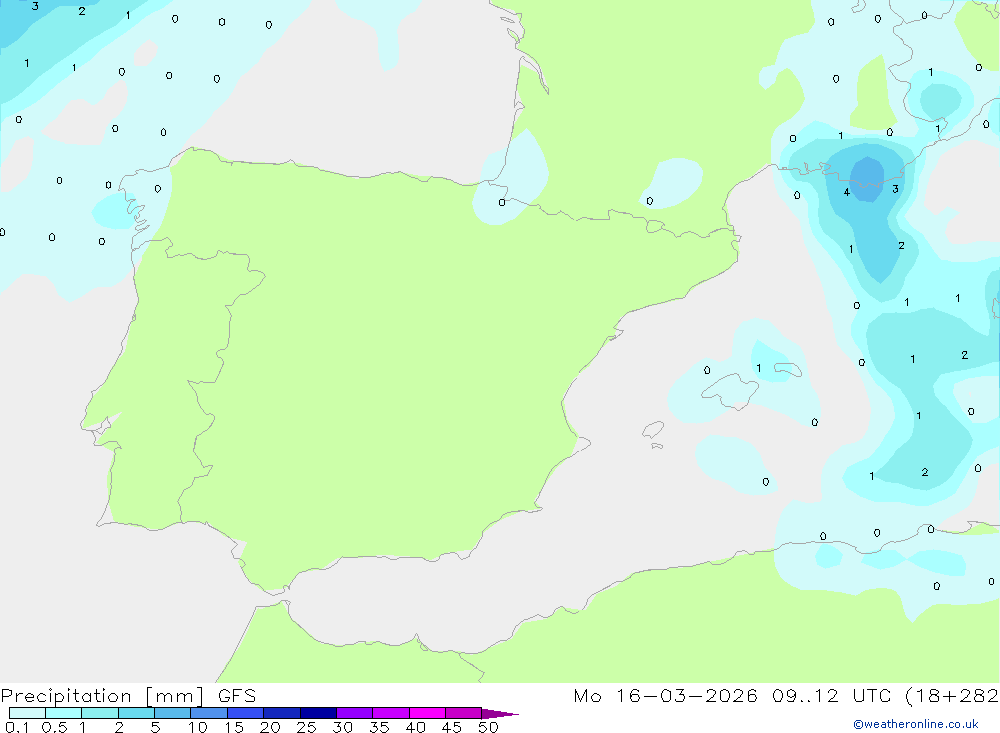Viewport: 1000px width, 733px height.
Task: Click the '10' legend scale label
Action: pos(198,727)
